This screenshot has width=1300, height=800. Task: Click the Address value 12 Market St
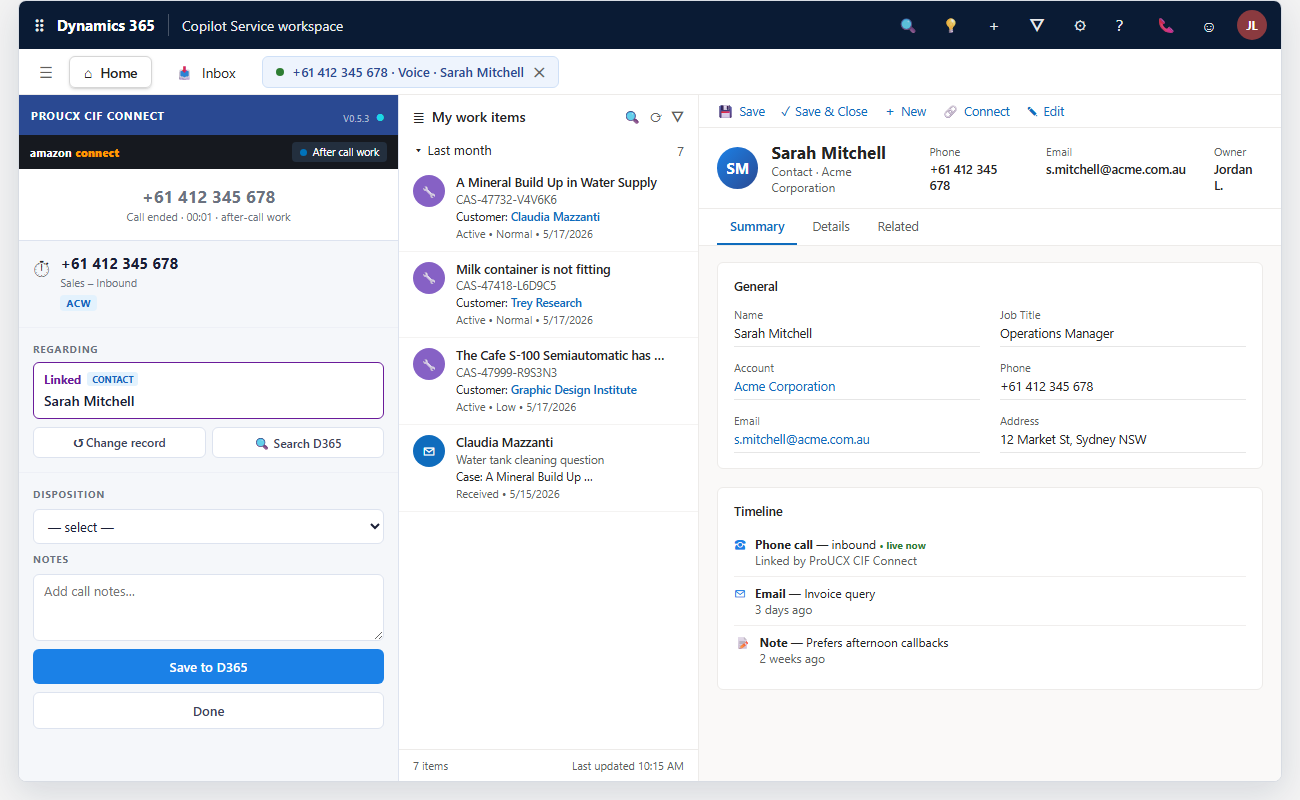tap(1073, 440)
